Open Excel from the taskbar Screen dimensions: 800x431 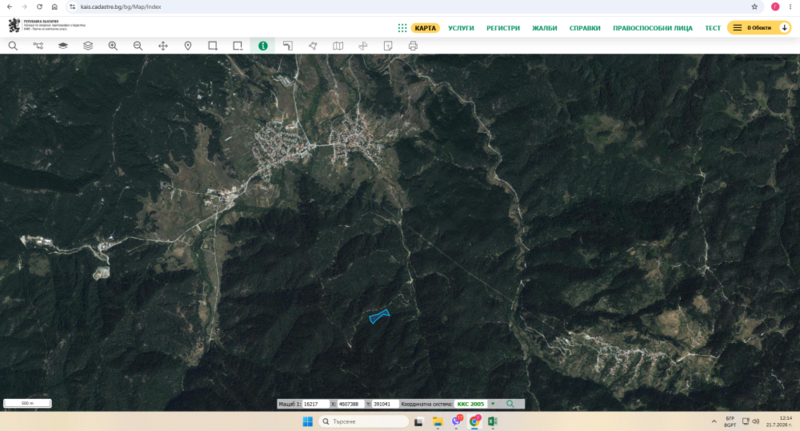492,421
